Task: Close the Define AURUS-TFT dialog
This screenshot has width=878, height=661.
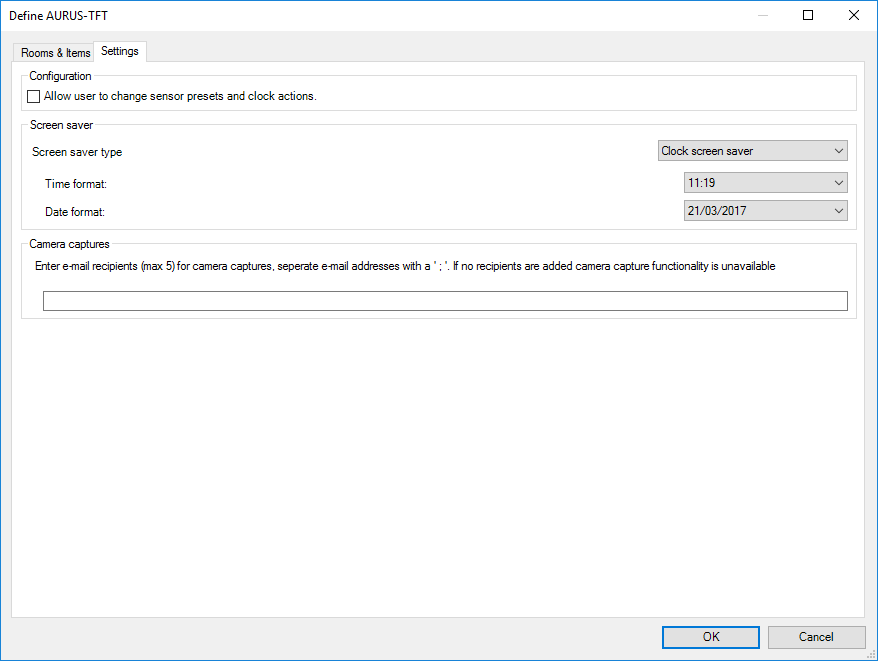Action: 853,15
